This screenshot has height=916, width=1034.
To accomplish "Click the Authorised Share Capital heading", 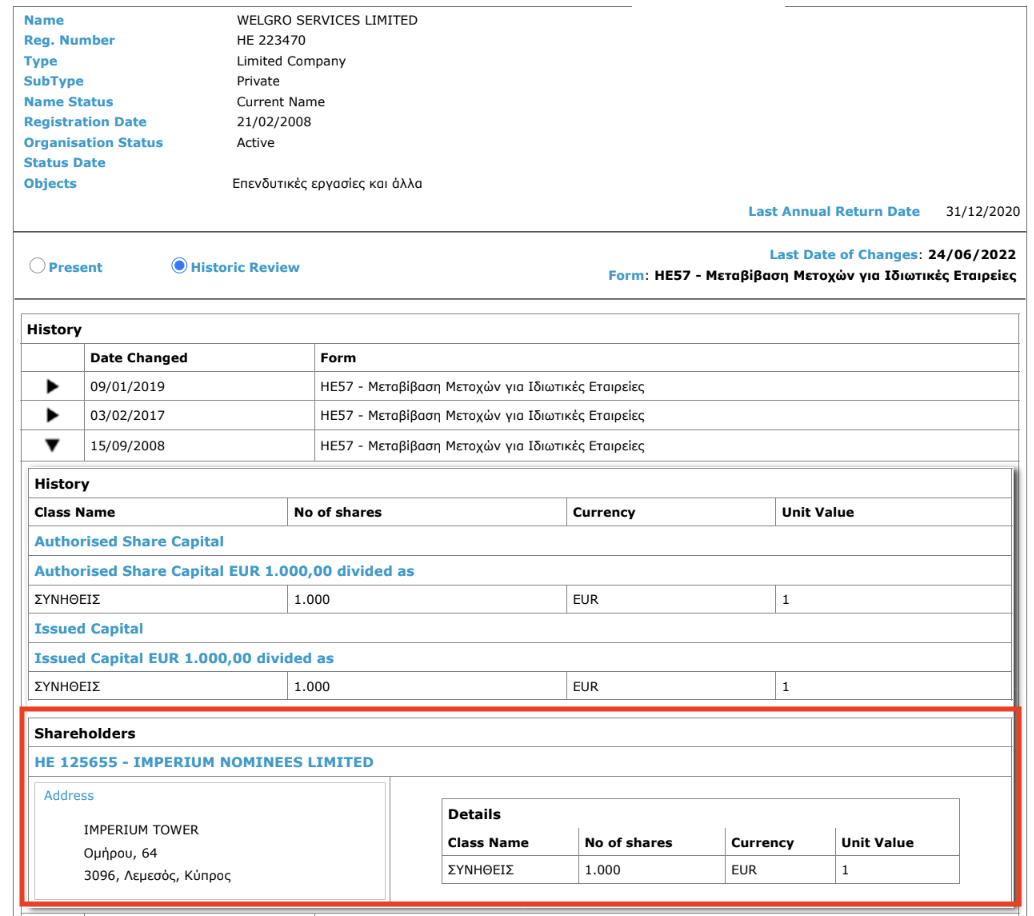I will tap(129, 541).
